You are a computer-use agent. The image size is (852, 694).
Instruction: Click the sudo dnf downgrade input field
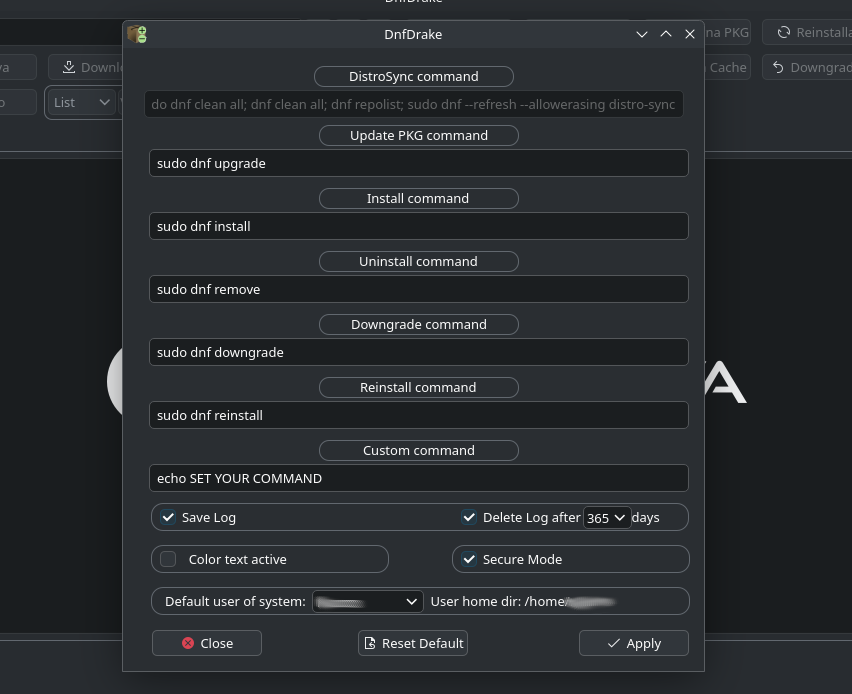click(x=418, y=352)
